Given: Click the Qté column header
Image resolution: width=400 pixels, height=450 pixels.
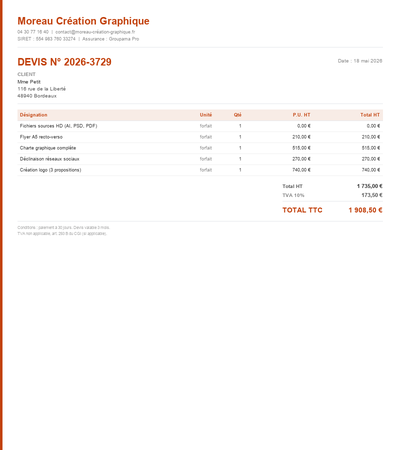Looking at the screenshot, I should 237,115.
